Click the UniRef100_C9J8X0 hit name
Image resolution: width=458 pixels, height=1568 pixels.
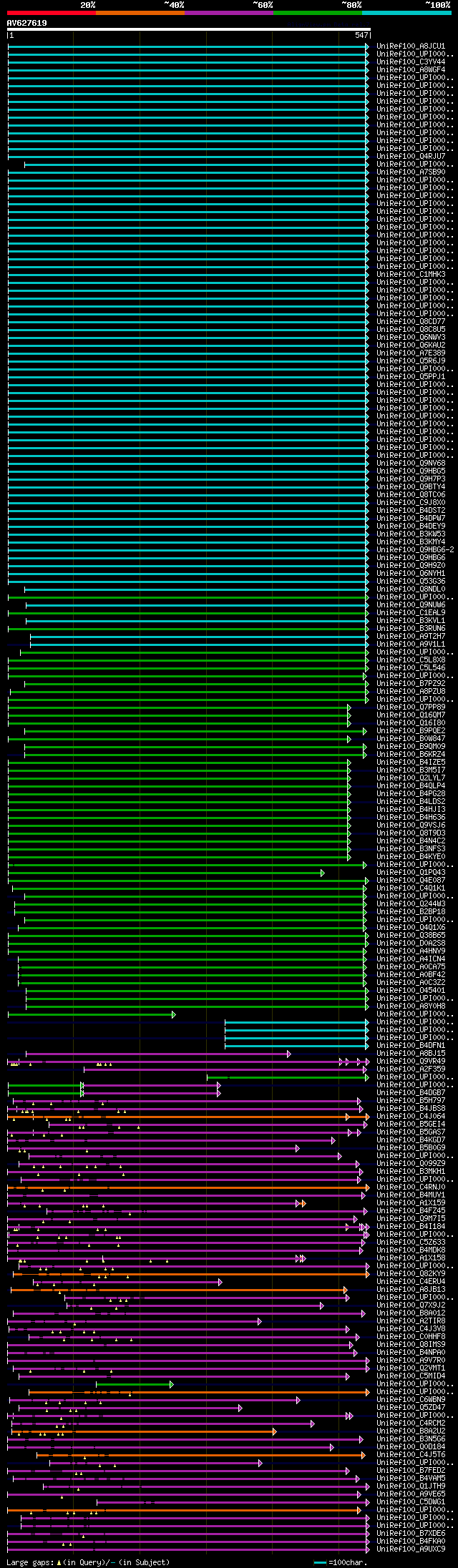(411, 502)
